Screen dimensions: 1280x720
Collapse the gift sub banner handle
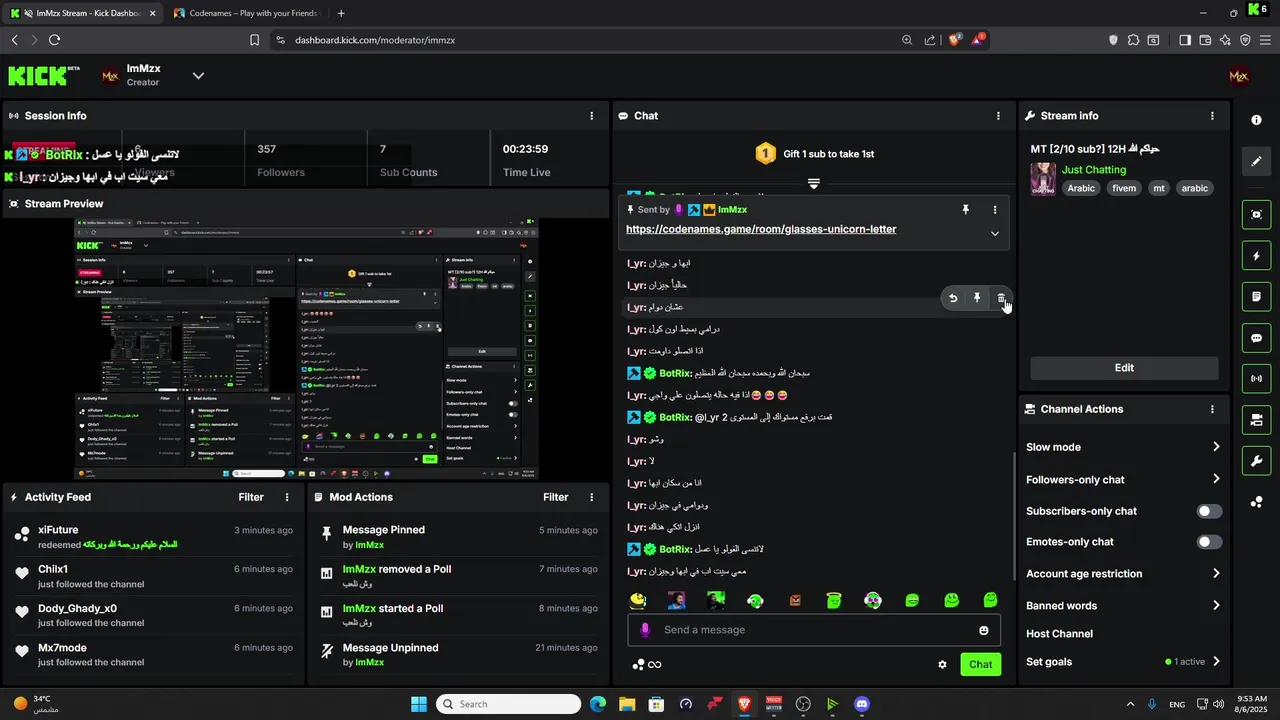[813, 184]
